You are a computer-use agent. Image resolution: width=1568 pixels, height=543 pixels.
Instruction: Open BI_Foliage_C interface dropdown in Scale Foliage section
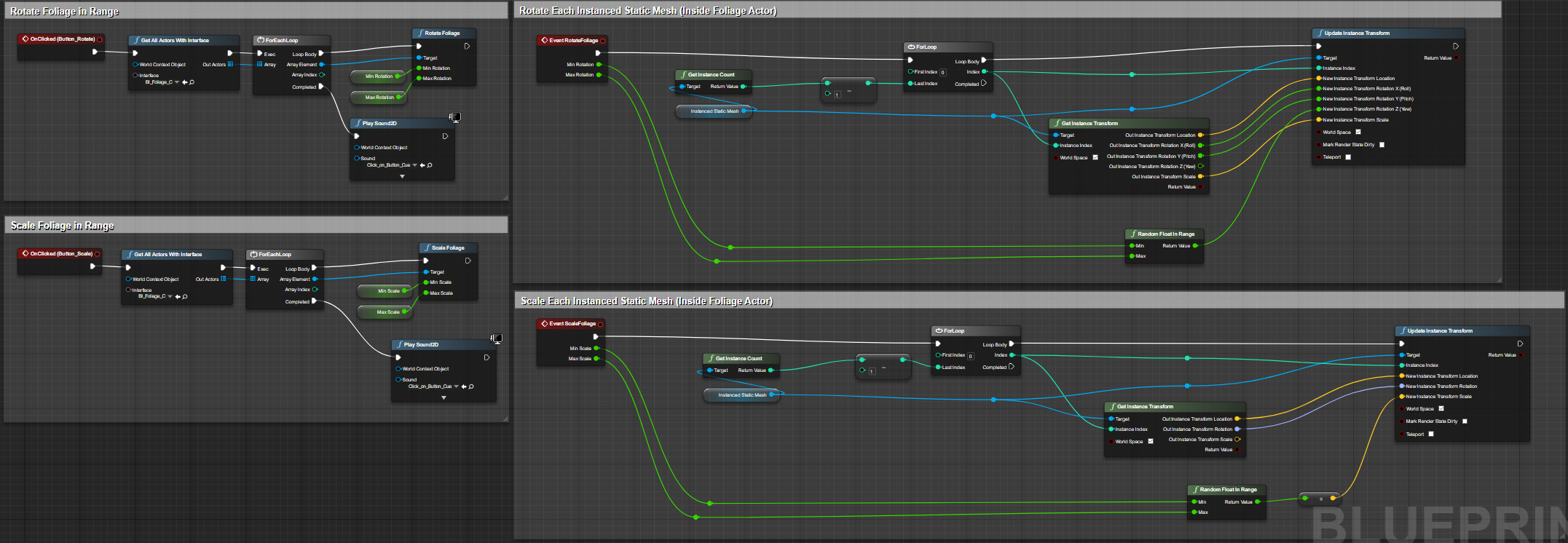point(170,296)
